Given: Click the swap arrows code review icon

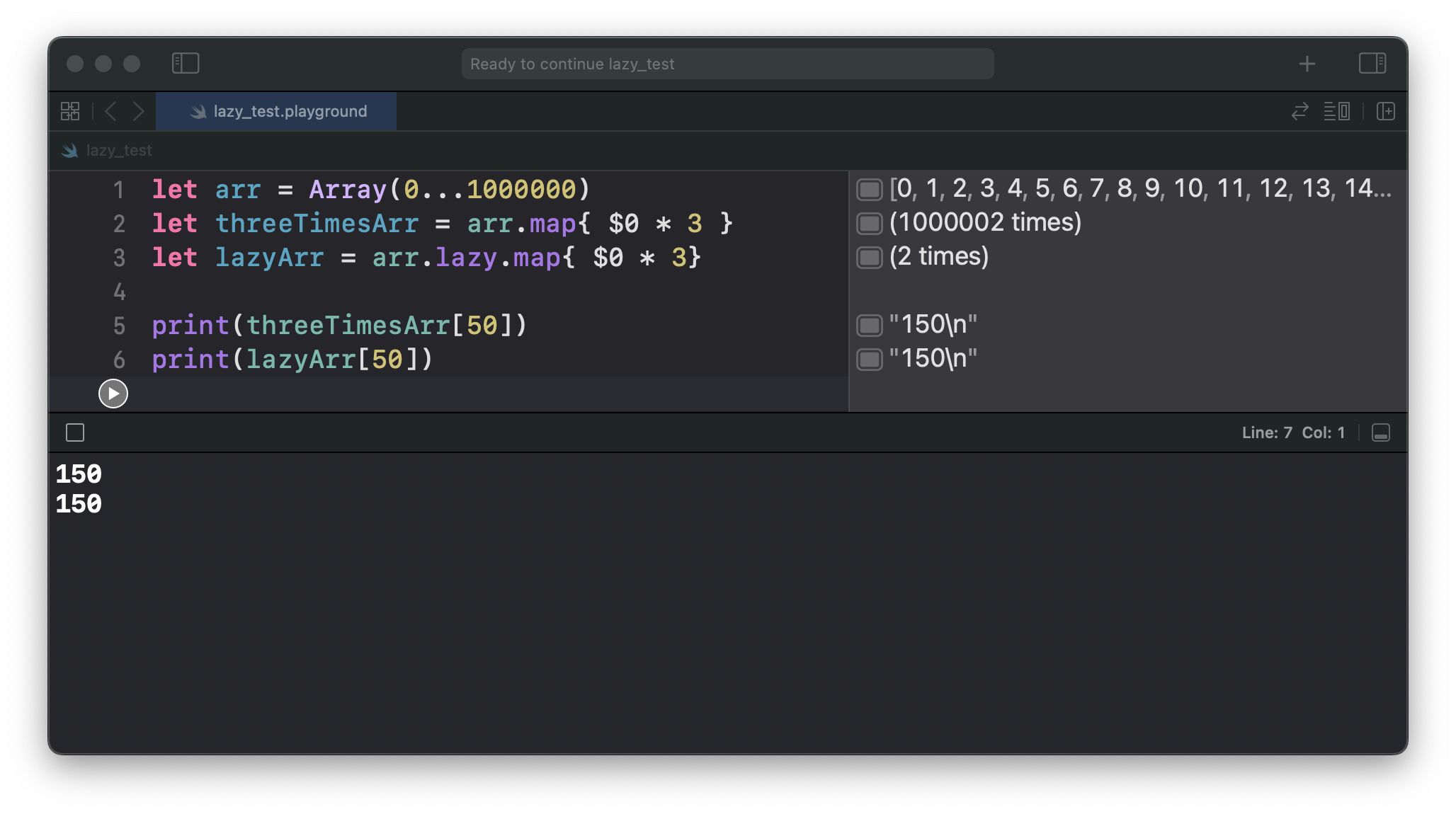Looking at the screenshot, I should [x=1299, y=112].
